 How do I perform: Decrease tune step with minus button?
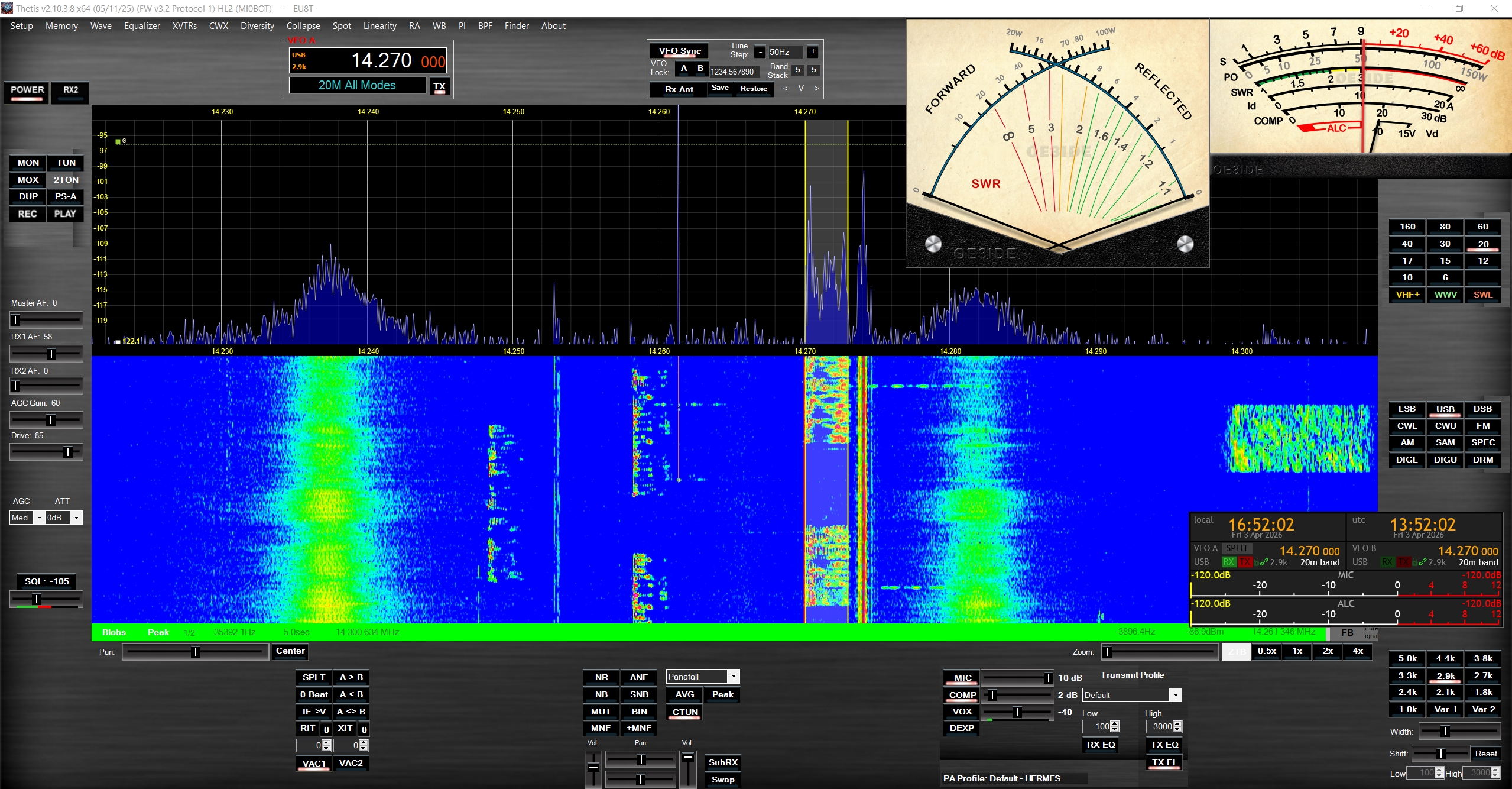(760, 52)
